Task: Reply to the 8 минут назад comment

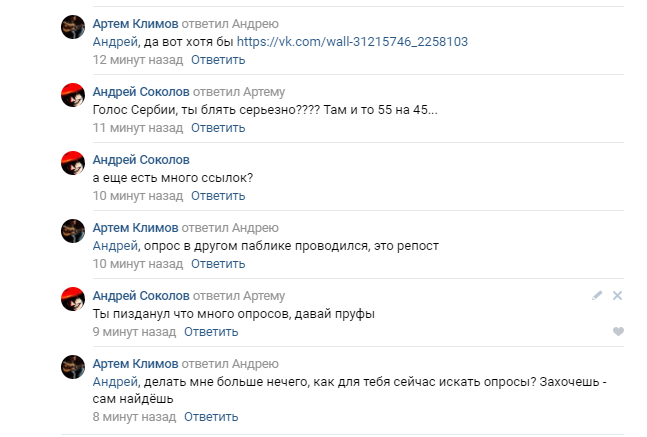Action: 211,416
